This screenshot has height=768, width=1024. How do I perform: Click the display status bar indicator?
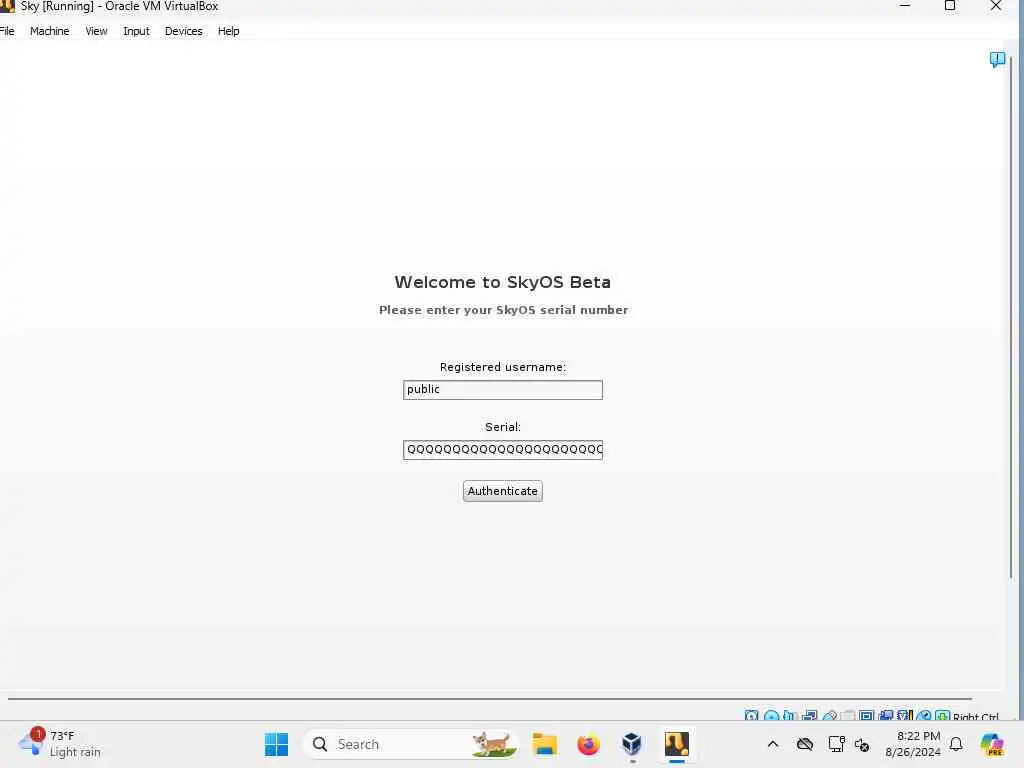867,716
